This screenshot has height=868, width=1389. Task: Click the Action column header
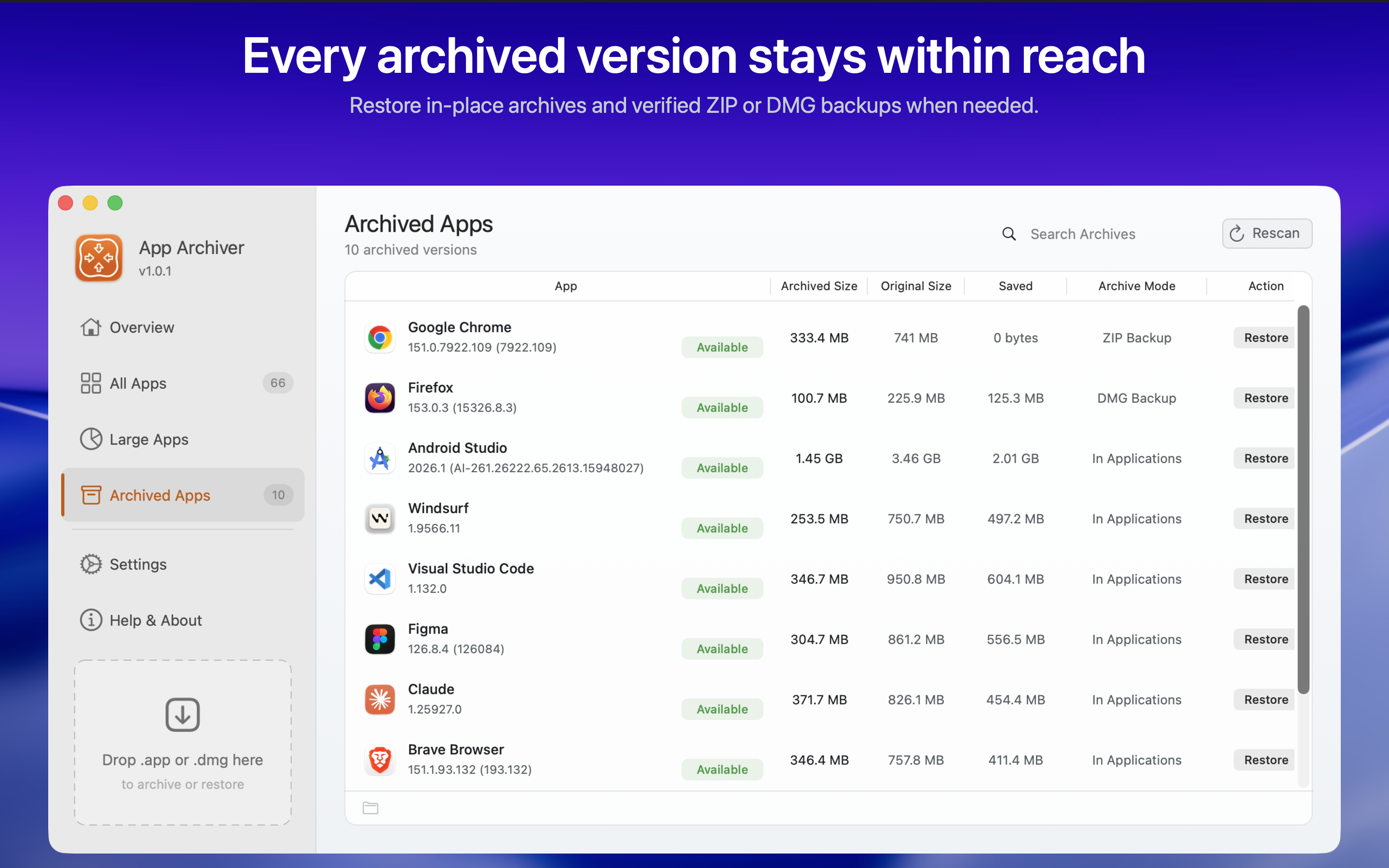pos(1266,286)
